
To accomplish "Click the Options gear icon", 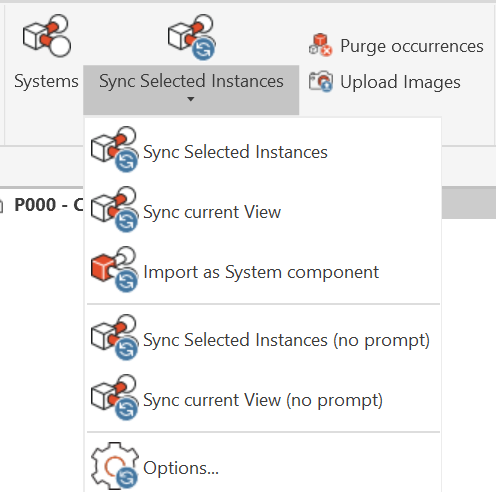I will click(x=115, y=466).
